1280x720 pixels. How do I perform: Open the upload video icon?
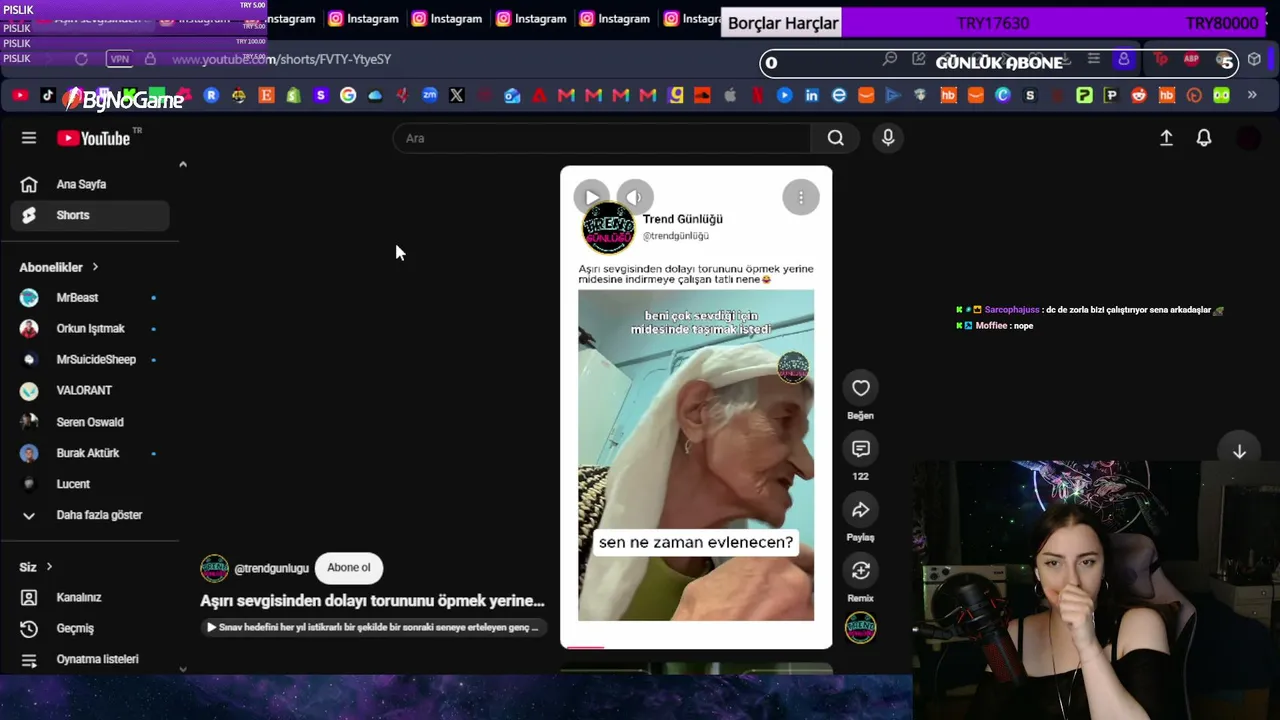tap(1166, 138)
